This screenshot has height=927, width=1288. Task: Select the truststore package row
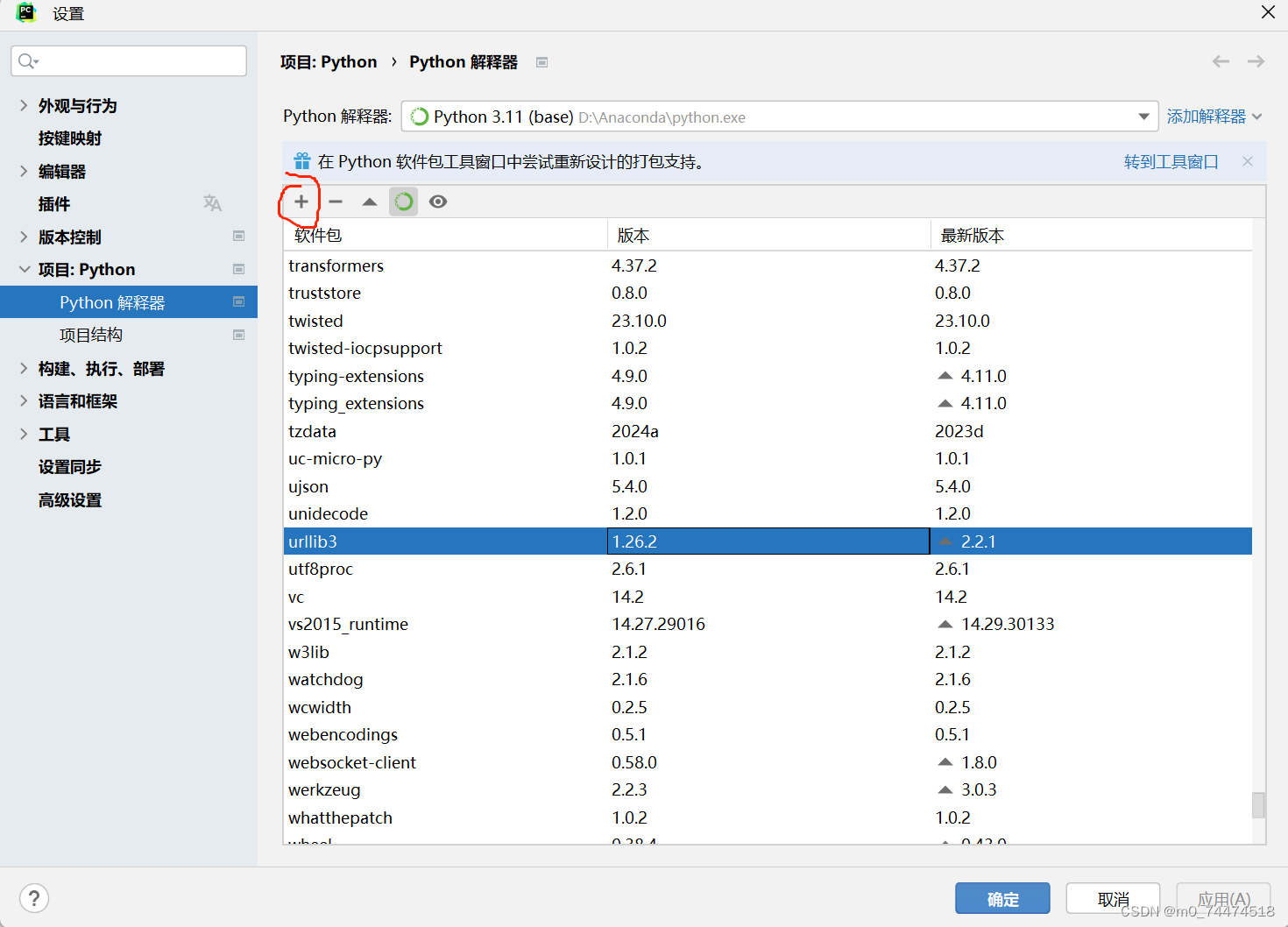tap(768, 293)
